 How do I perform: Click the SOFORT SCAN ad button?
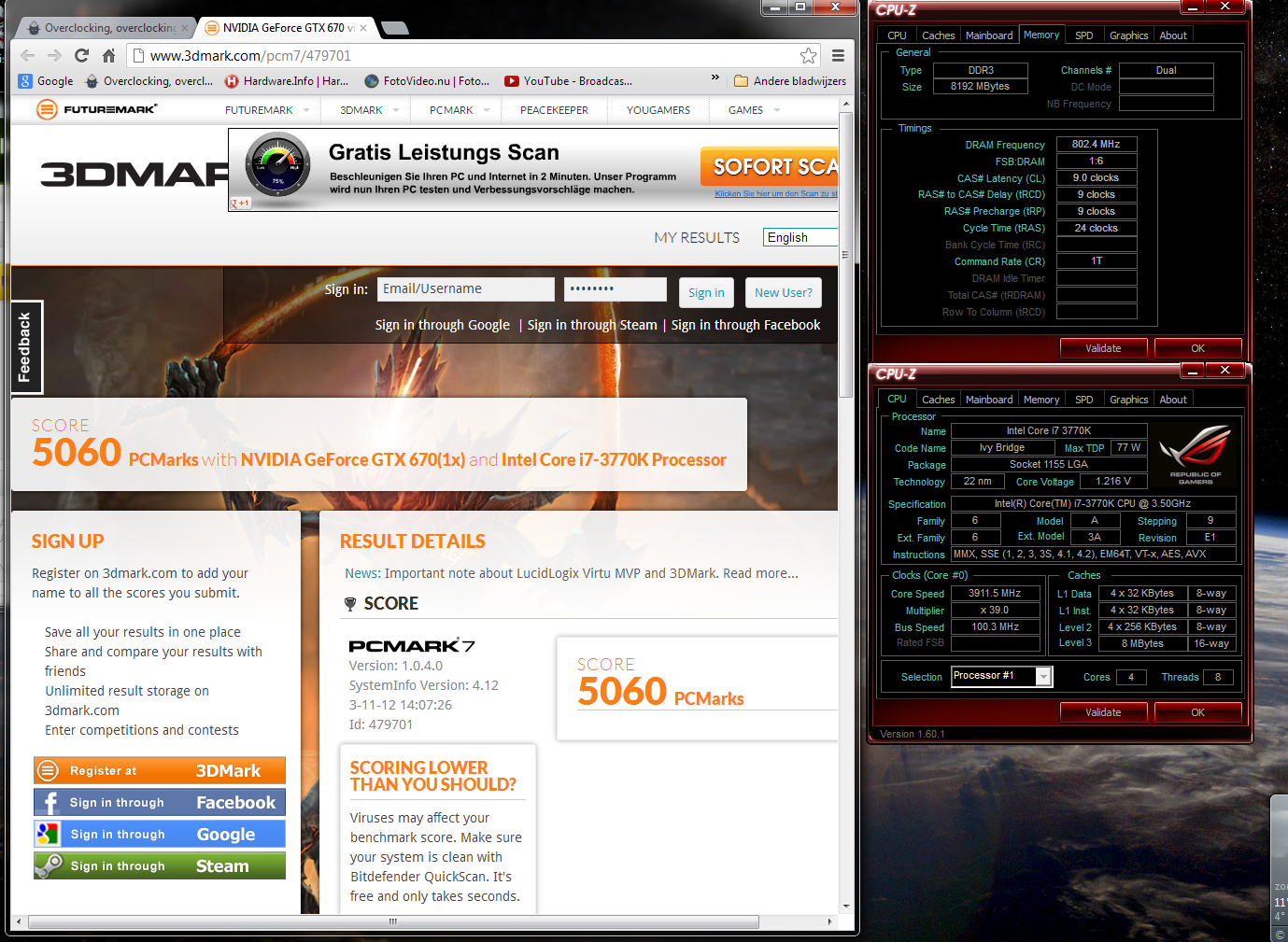point(770,166)
